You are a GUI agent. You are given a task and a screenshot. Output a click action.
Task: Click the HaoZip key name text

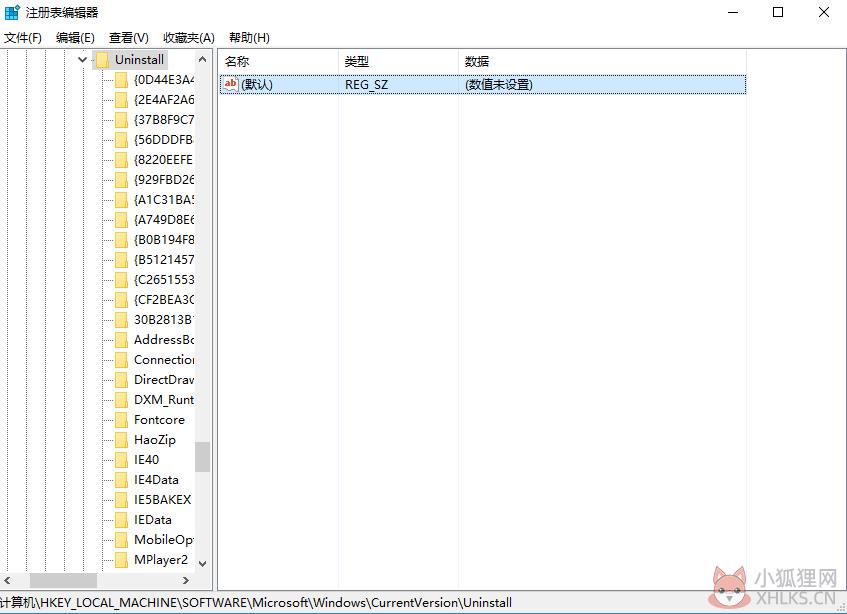155,440
